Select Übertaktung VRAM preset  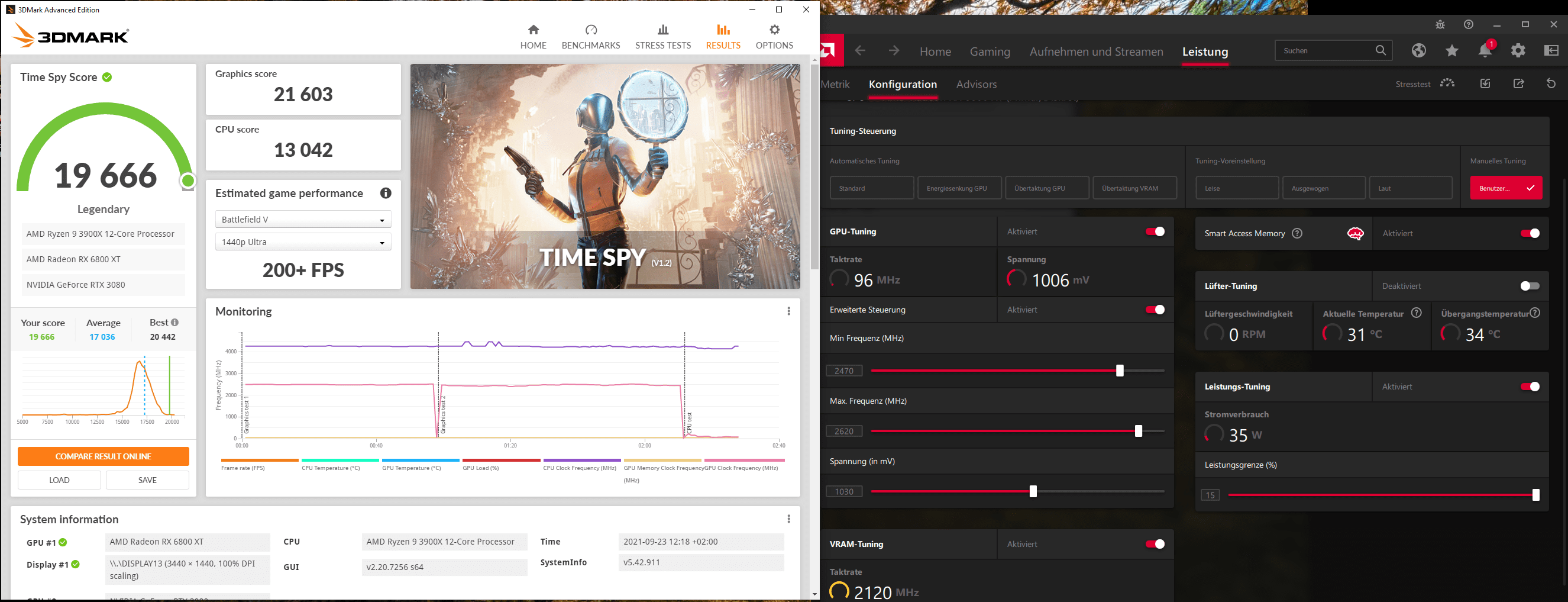coord(1134,188)
